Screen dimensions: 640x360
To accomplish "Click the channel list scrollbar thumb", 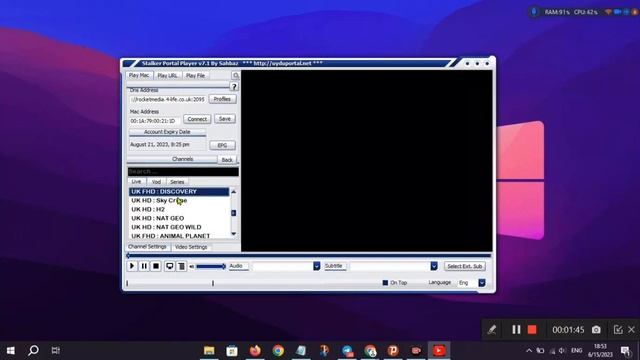I will 233,213.
